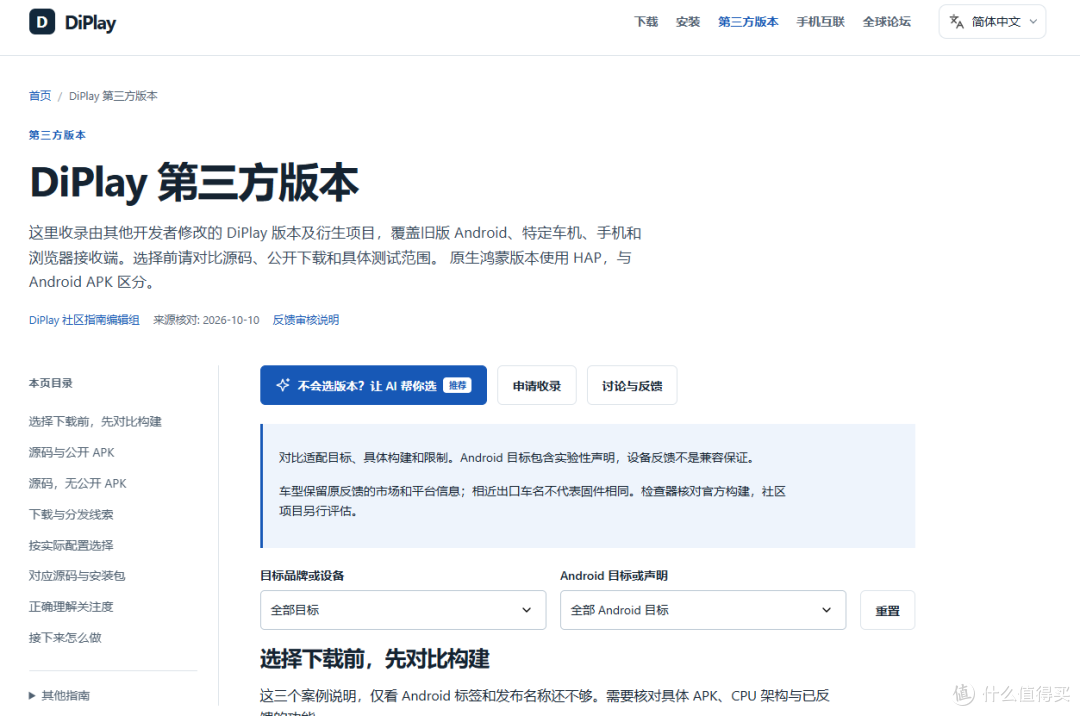Click the 推荐 badge on AI button

tap(457, 385)
